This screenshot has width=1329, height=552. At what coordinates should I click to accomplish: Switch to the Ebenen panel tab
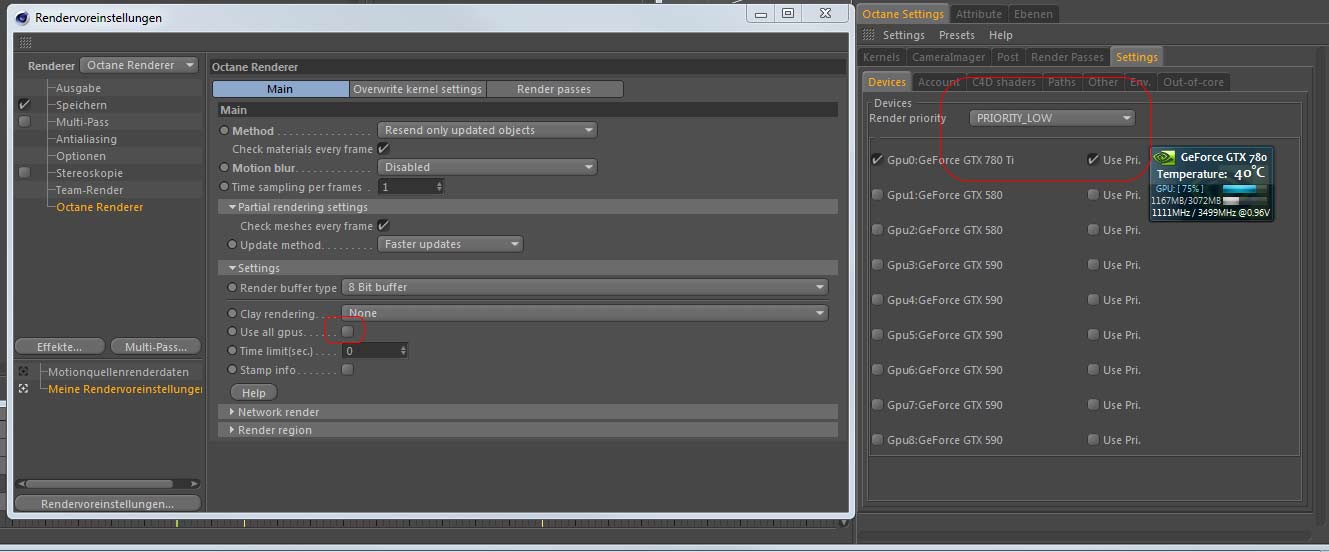1032,14
